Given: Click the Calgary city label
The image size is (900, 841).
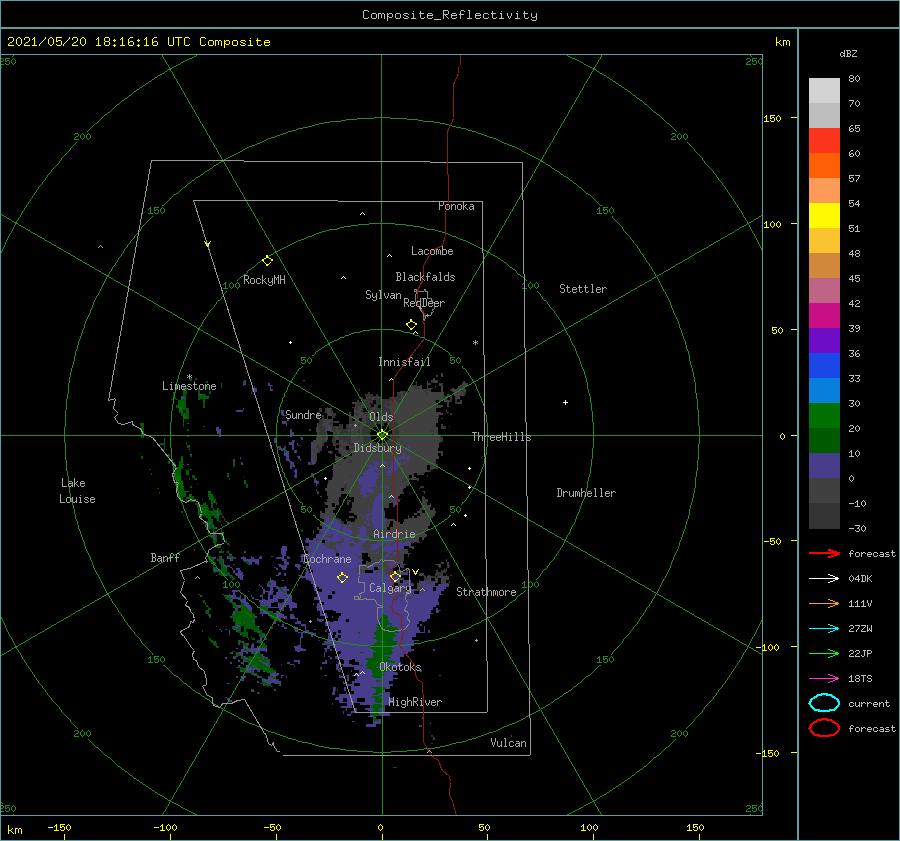Looking at the screenshot, I should coord(390,588).
